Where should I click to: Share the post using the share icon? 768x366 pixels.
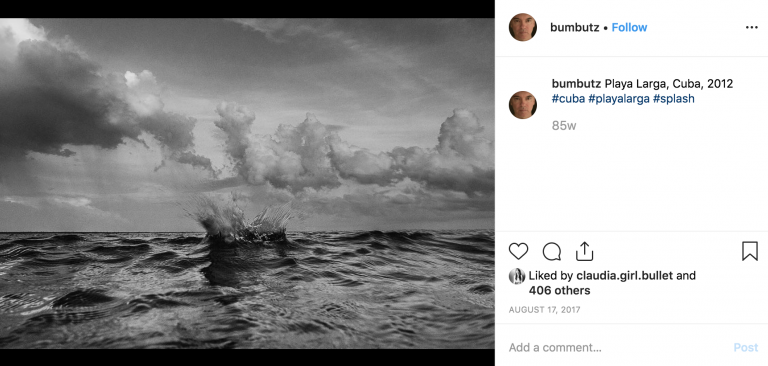click(x=584, y=251)
